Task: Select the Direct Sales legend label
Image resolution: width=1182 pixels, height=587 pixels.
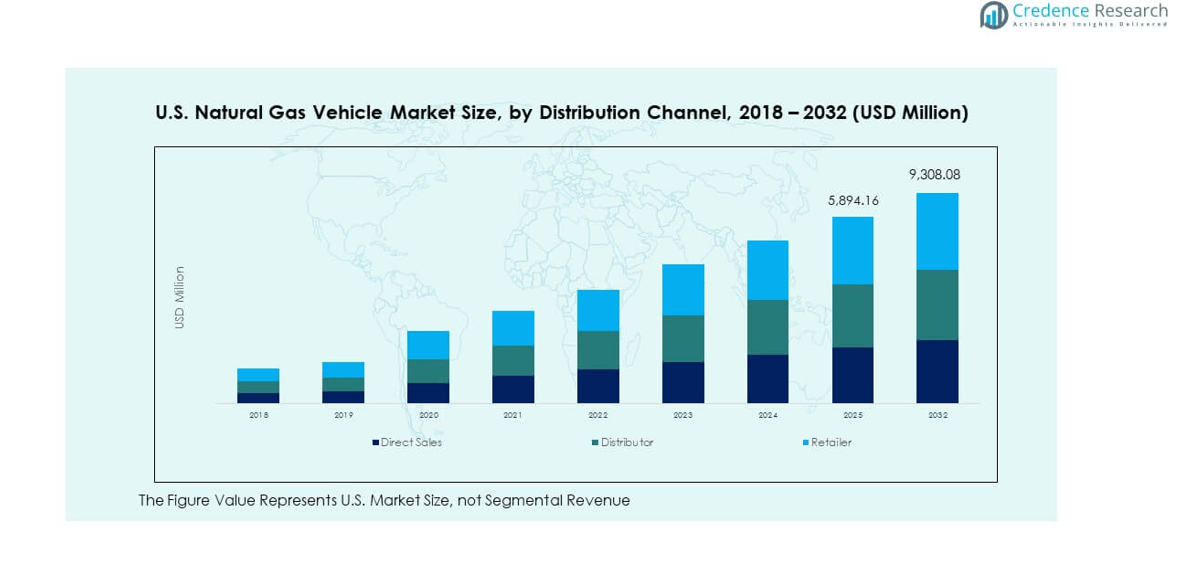Action: [x=411, y=442]
